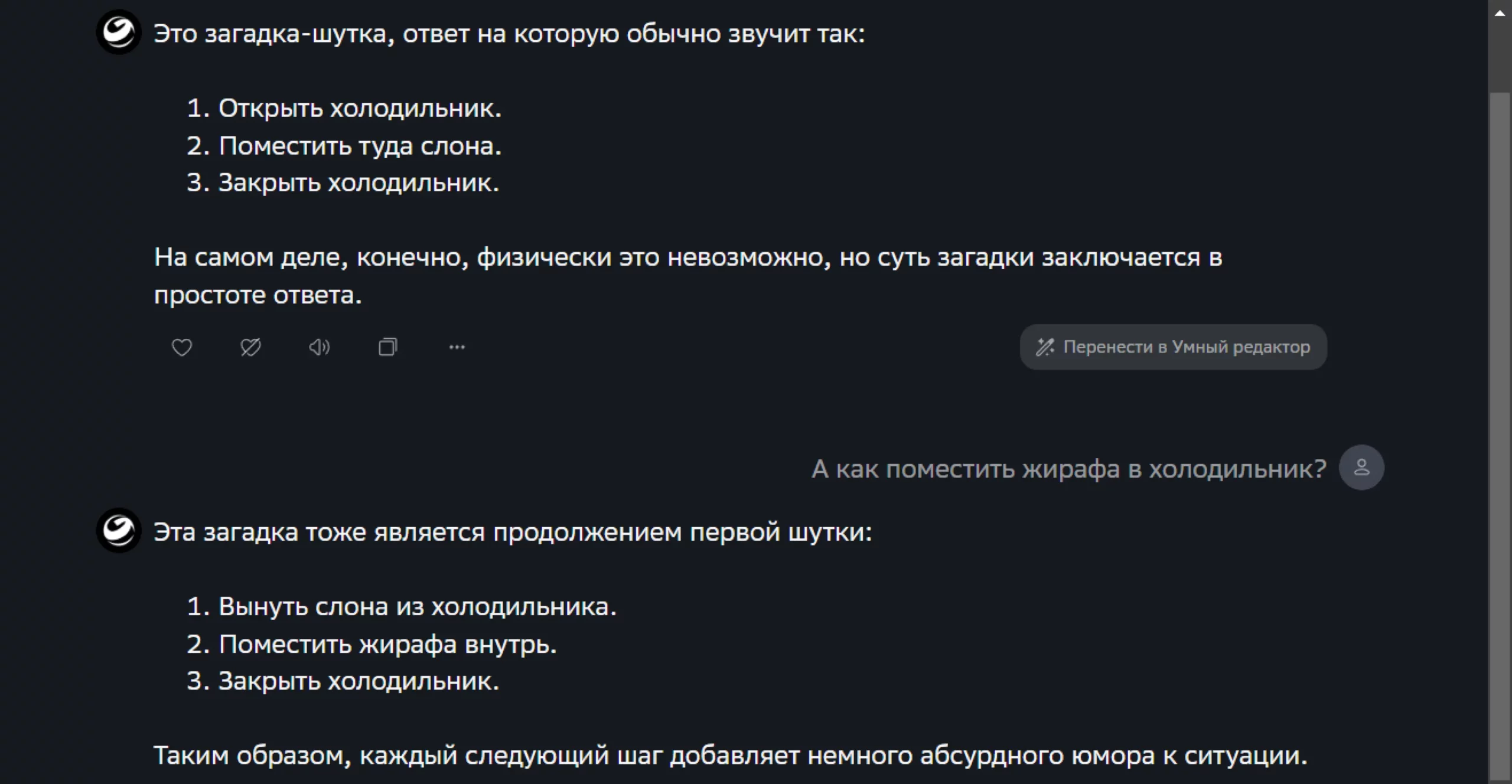Click list item "Открыть холодильник."
This screenshot has height=784, width=1512.
(360, 108)
